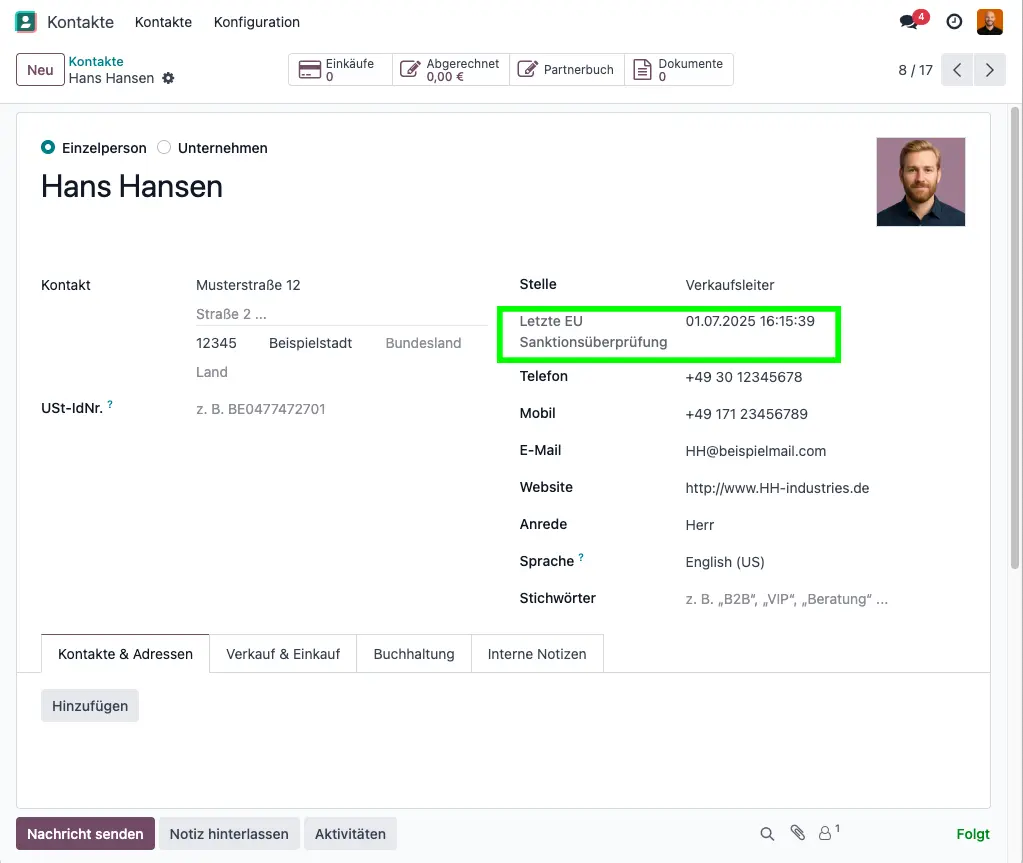Open the Anrede title dropdown
Screen dimensions: 1023x863
coord(780,525)
